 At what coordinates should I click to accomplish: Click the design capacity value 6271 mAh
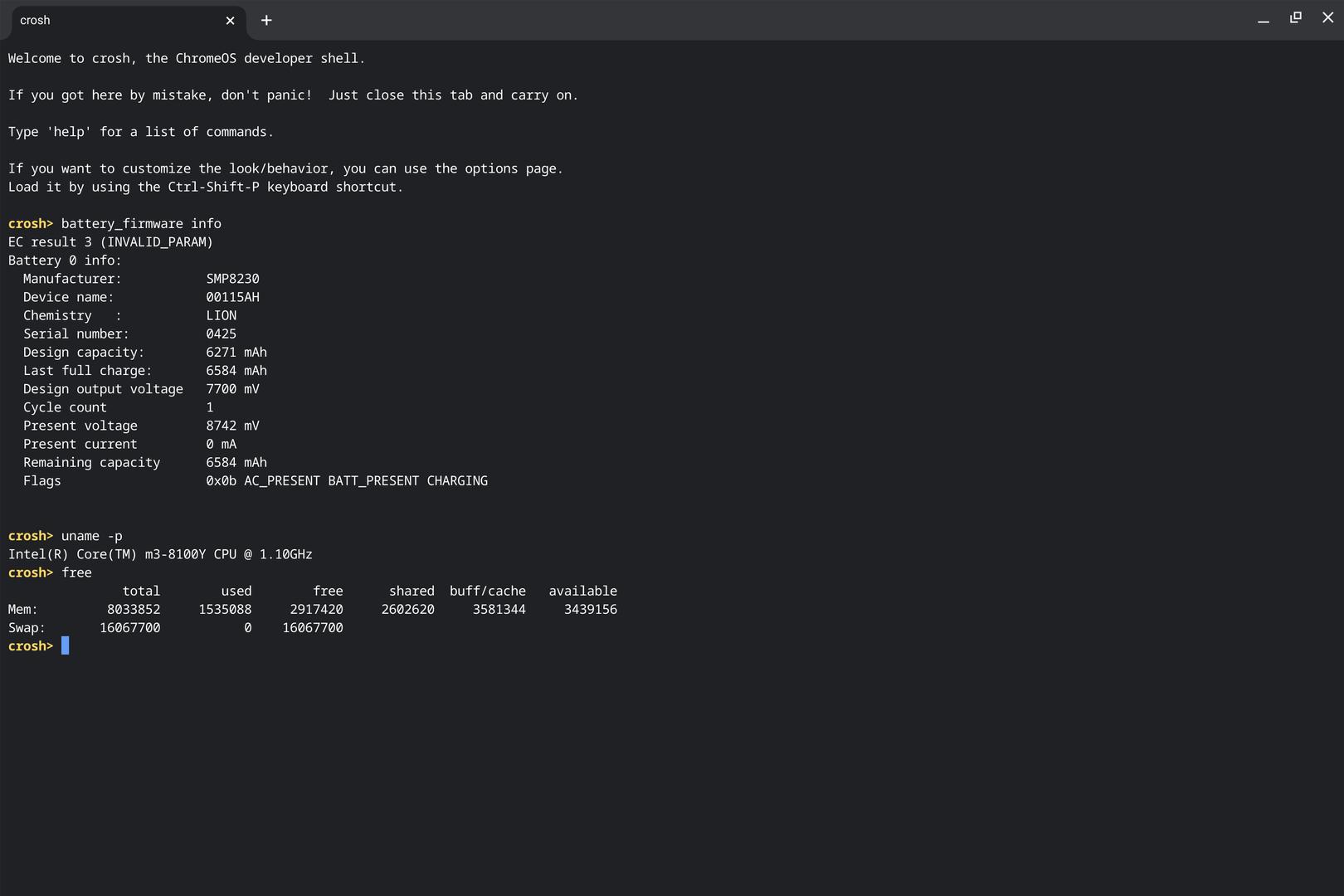pos(236,353)
